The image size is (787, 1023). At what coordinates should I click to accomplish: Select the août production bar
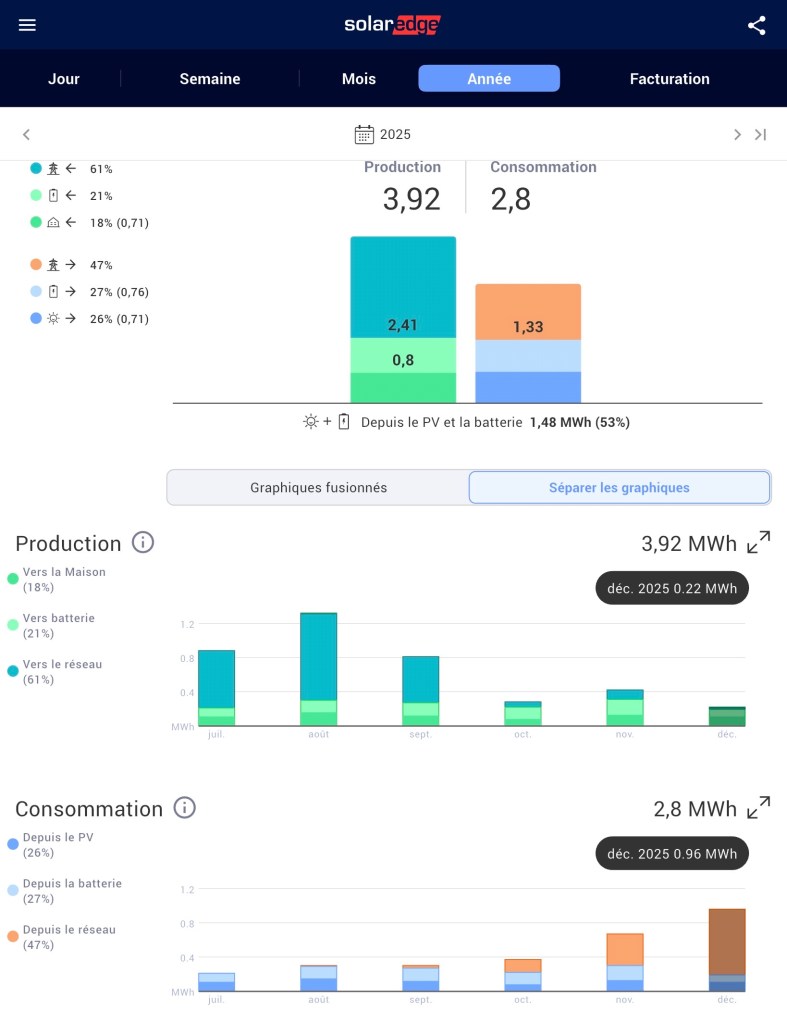click(x=319, y=668)
